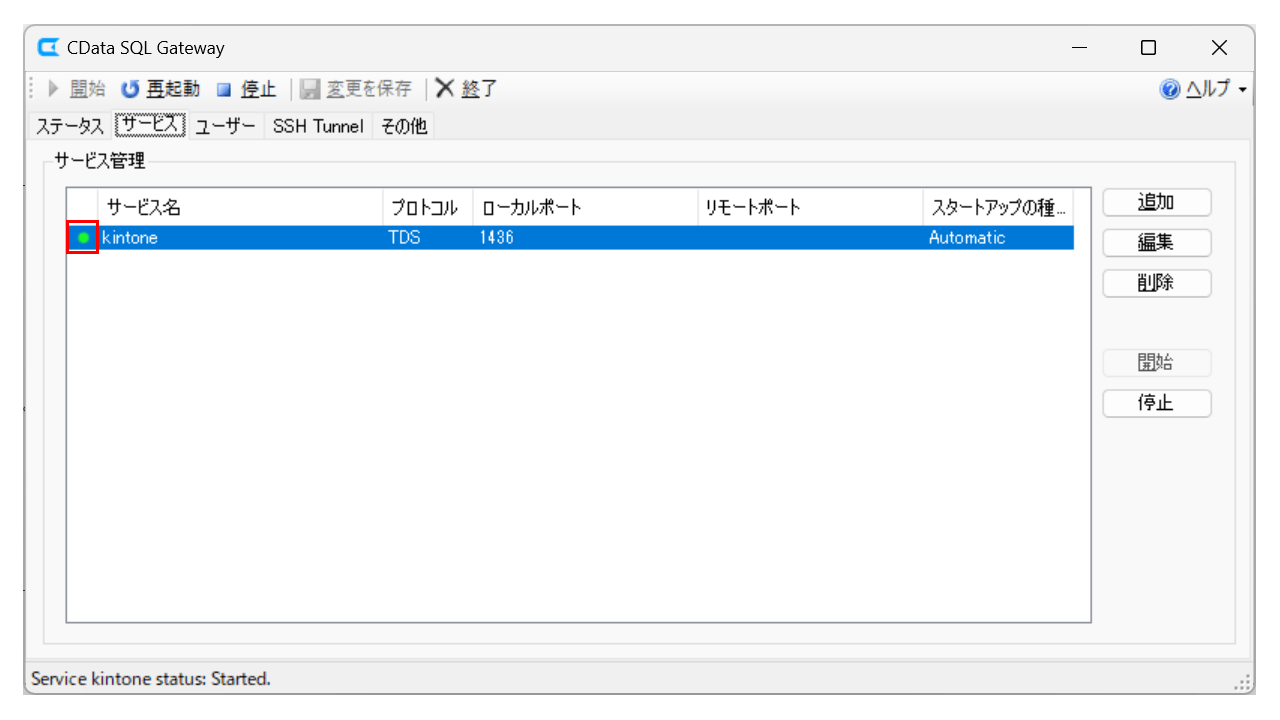This screenshot has width=1280, height=720.
Task: Click the 追加 add service button
Action: click(1157, 202)
